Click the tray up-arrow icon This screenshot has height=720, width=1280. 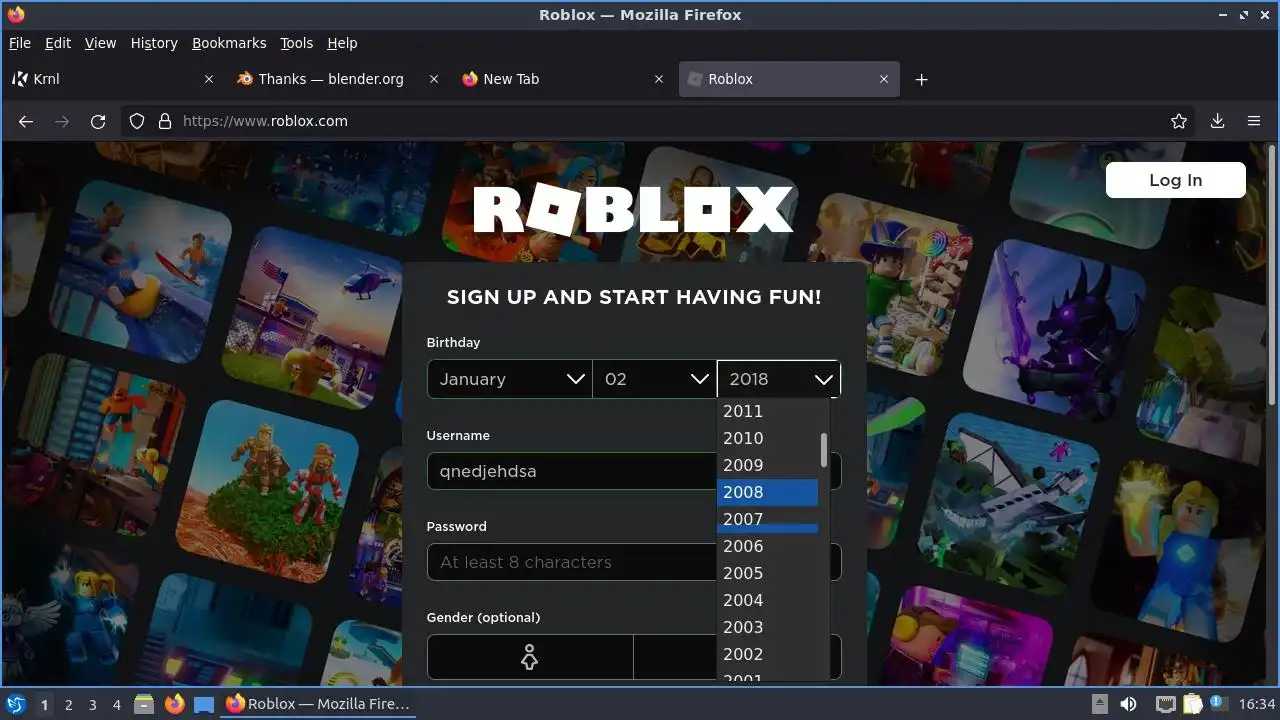(1099, 704)
